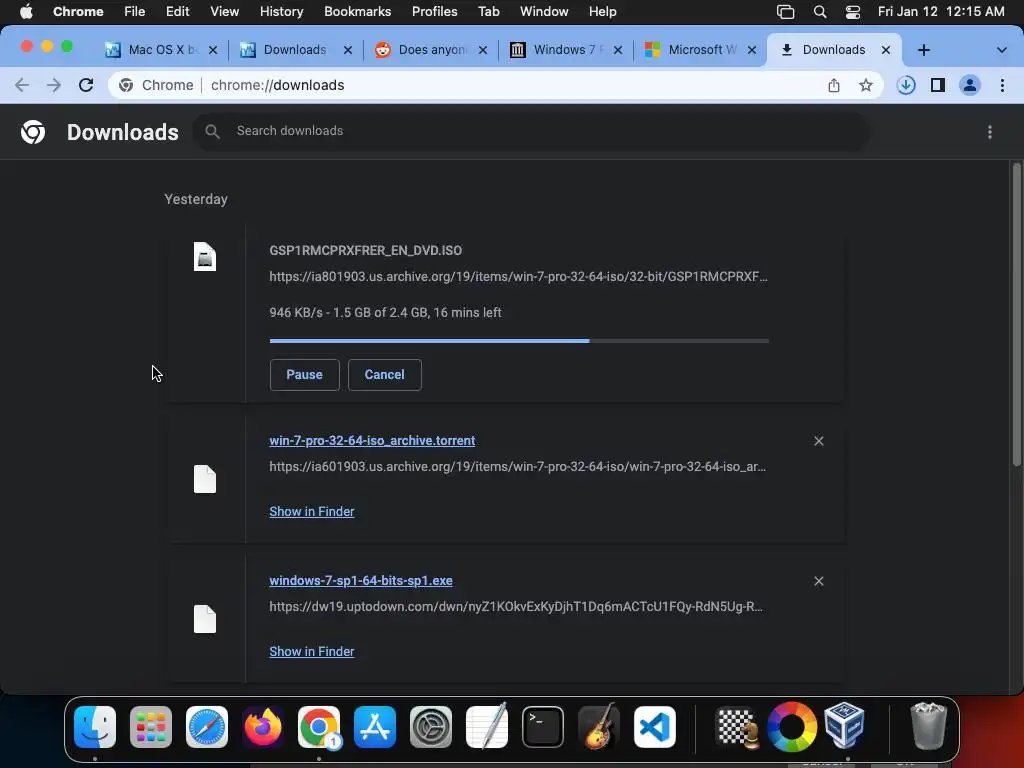Screen dimensions: 1024x768
Task: Show windows-7-sp1 exe in Finder
Action: (x=312, y=651)
